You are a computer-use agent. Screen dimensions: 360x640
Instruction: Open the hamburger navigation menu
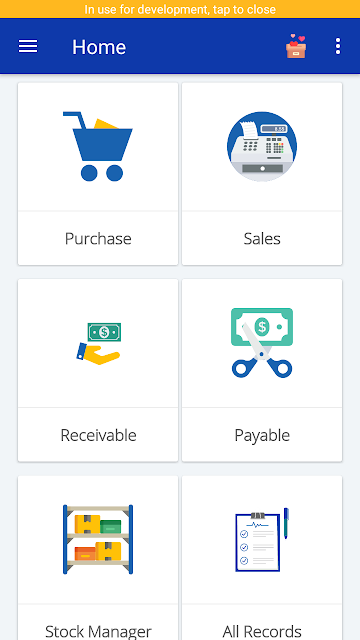pyautogui.click(x=28, y=47)
